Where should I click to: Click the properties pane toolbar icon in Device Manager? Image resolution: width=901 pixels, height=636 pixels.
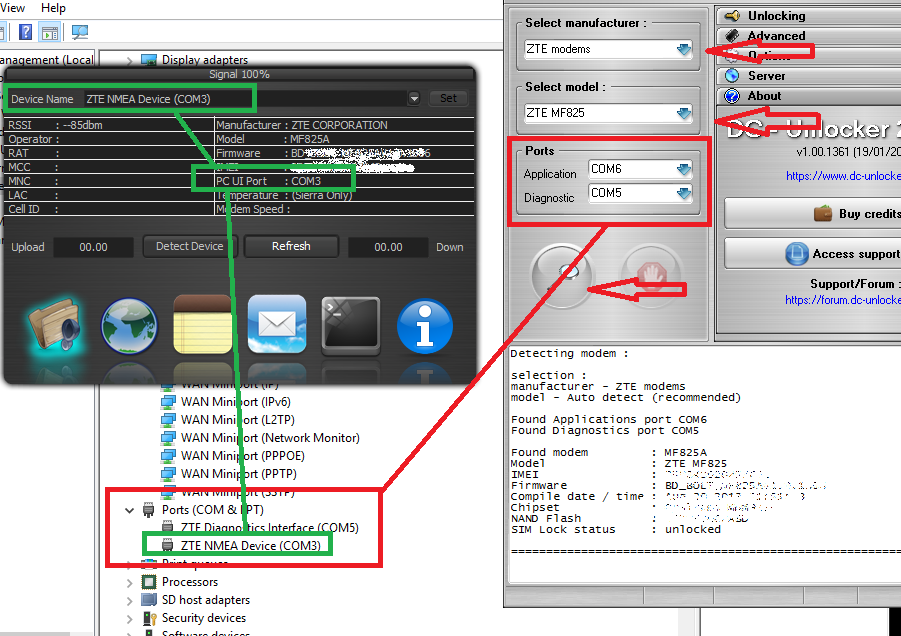(x=50, y=32)
